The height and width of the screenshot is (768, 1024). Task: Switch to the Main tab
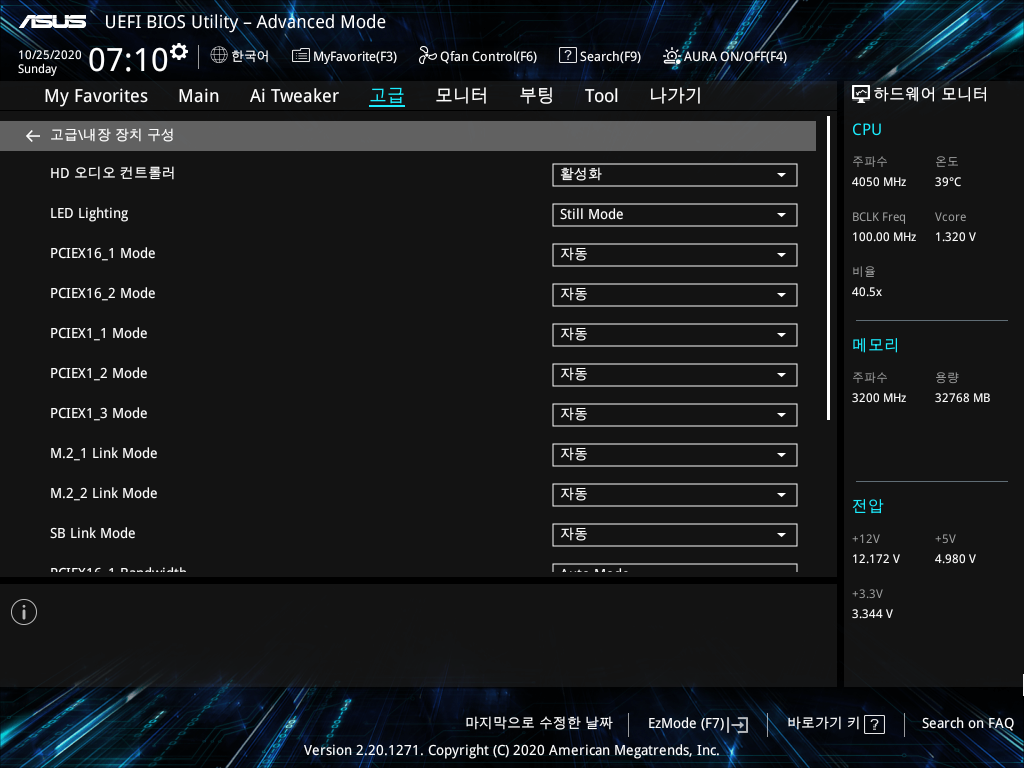(x=199, y=96)
